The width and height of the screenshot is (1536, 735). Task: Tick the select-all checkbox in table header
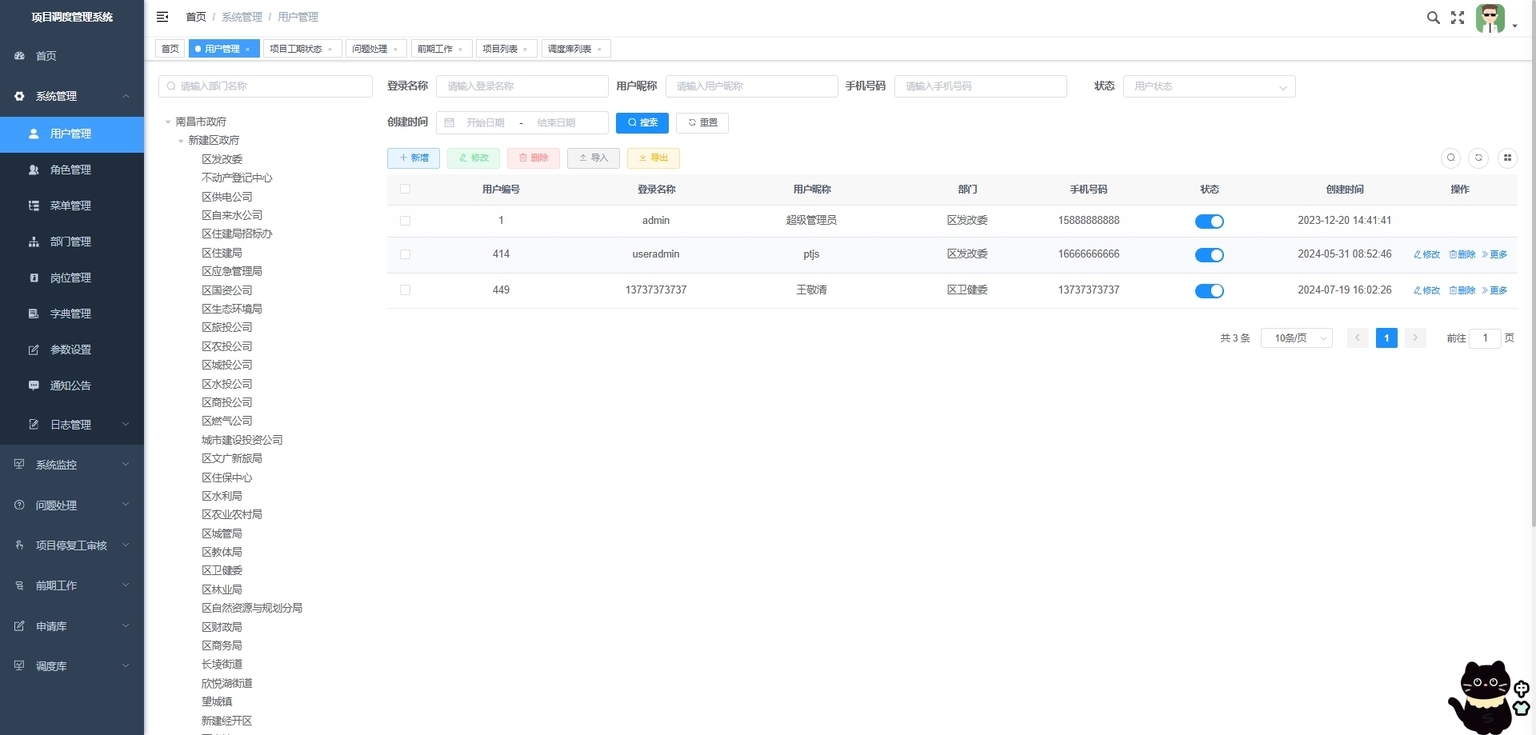[x=405, y=189]
